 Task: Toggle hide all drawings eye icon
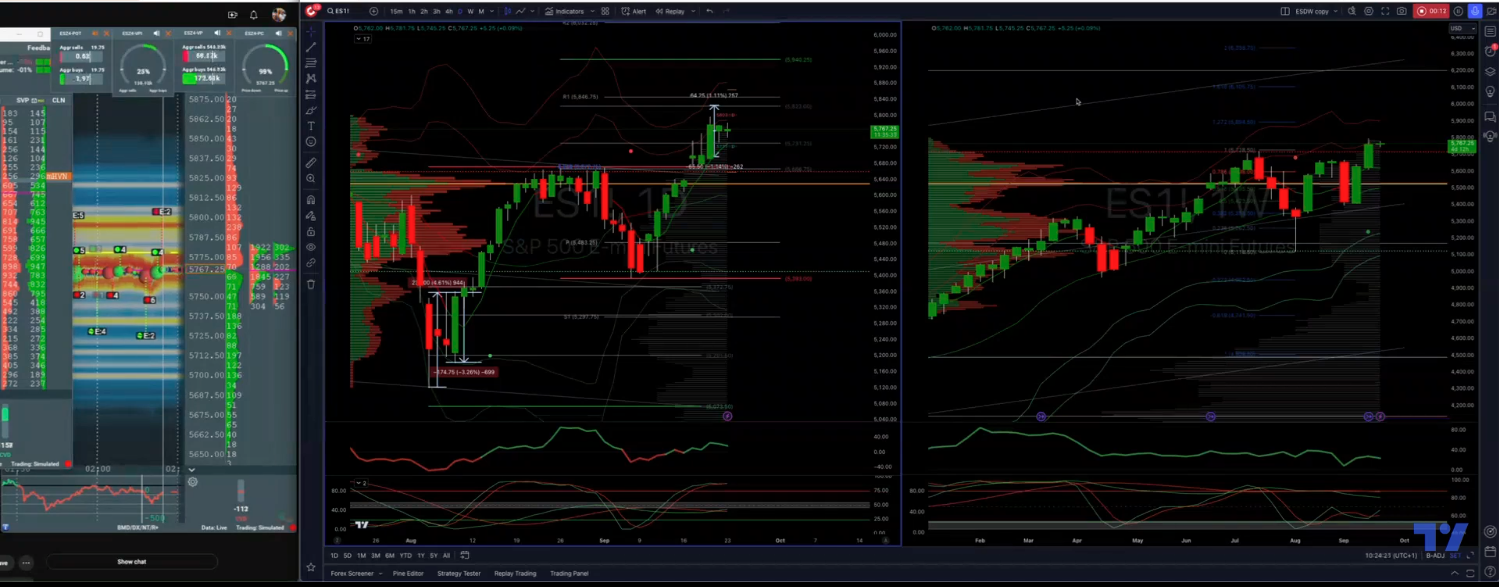(x=311, y=247)
